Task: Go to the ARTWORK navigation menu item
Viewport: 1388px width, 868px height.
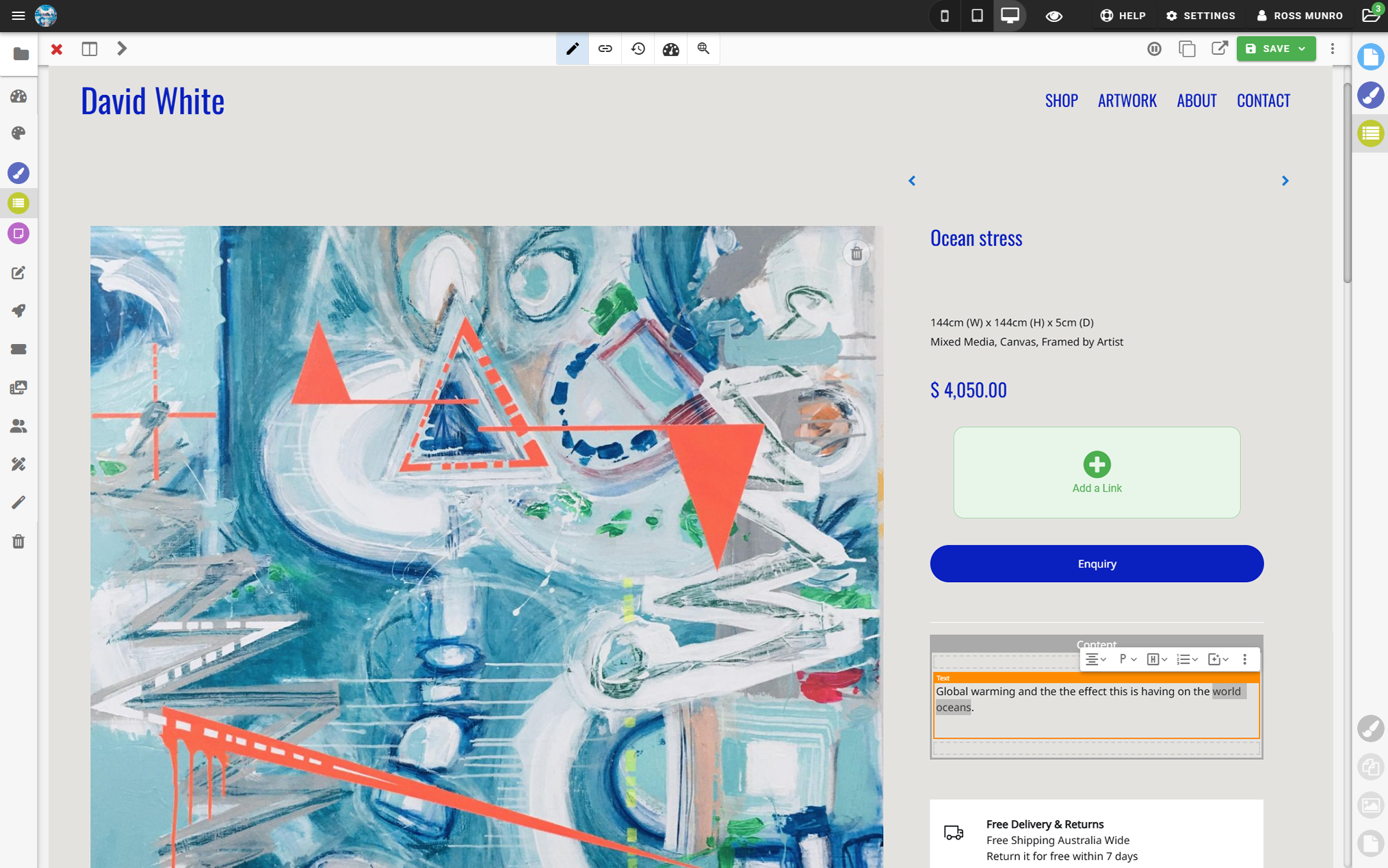Action: (x=1127, y=101)
